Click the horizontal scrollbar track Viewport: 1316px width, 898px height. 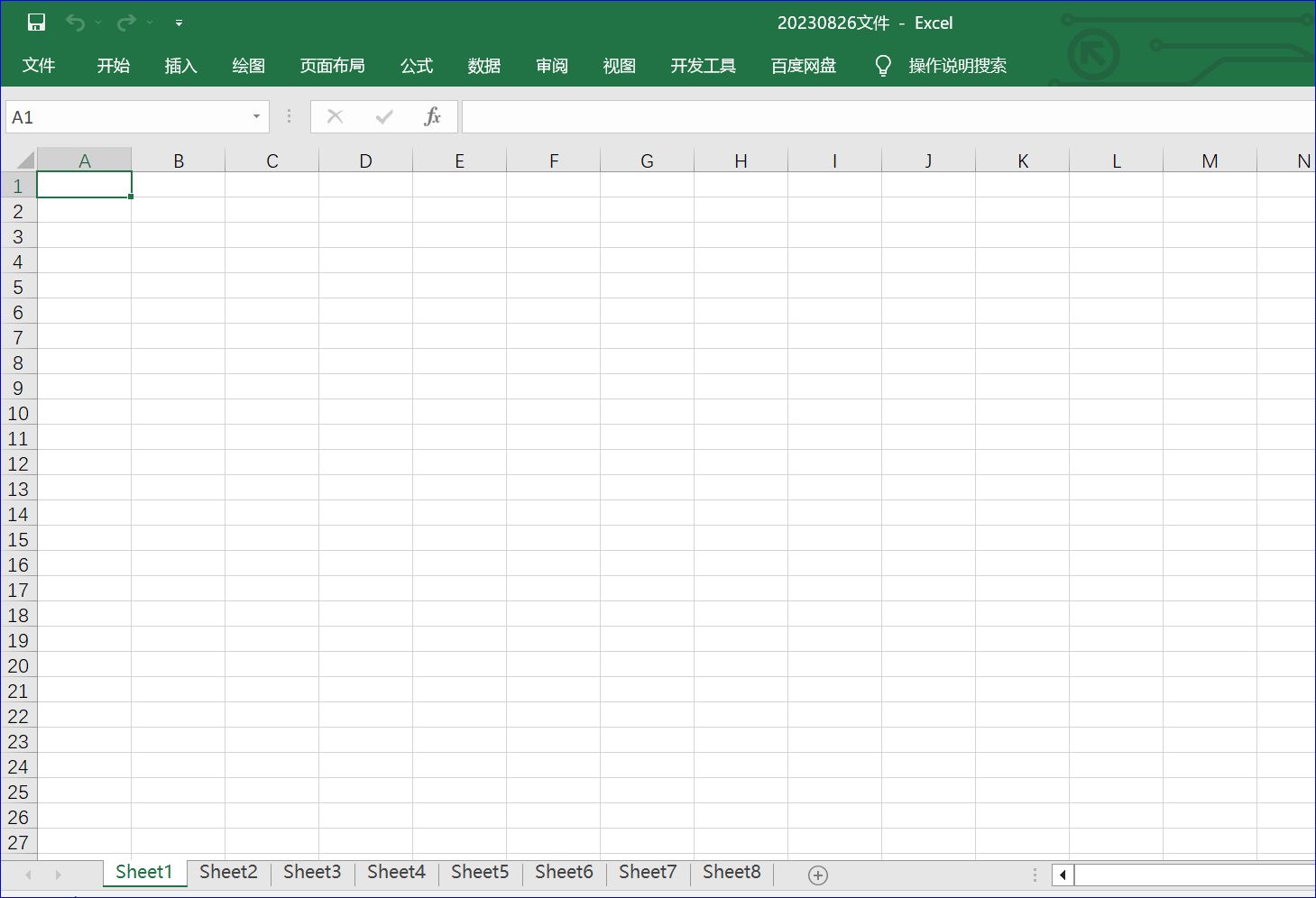pyautogui.click(x=1195, y=875)
